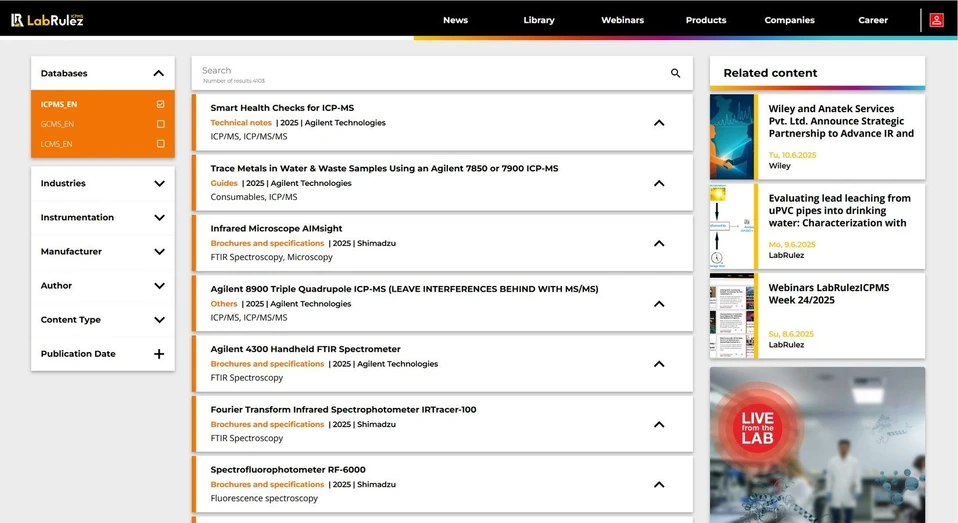This screenshot has width=958, height=523.
Task: Open Agilent 8900 Triple Quadrupole ICP-MS title
Action: 404,289
